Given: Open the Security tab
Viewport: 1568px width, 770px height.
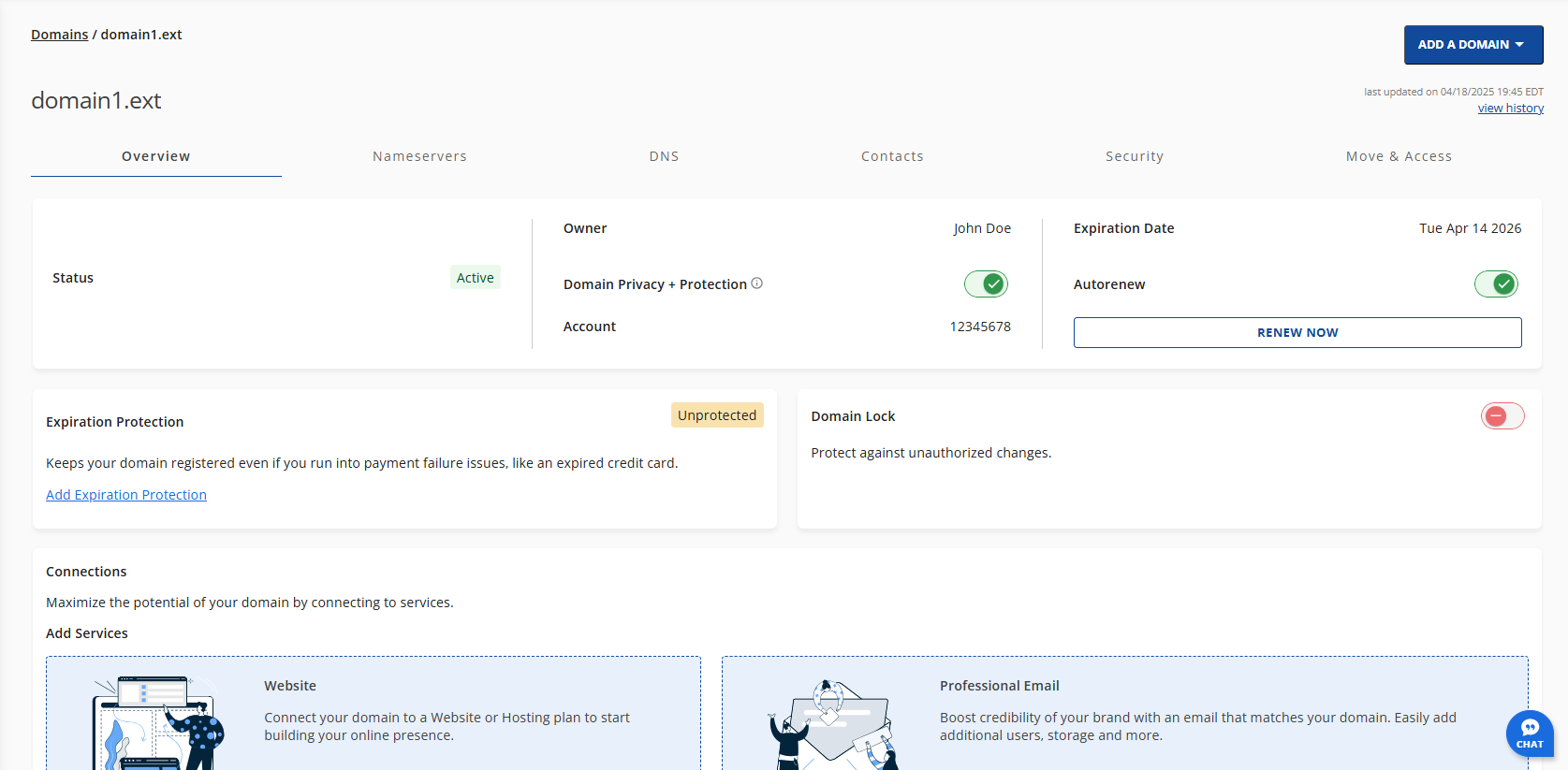Looking at the screenshot, I should click(1135, 156).
